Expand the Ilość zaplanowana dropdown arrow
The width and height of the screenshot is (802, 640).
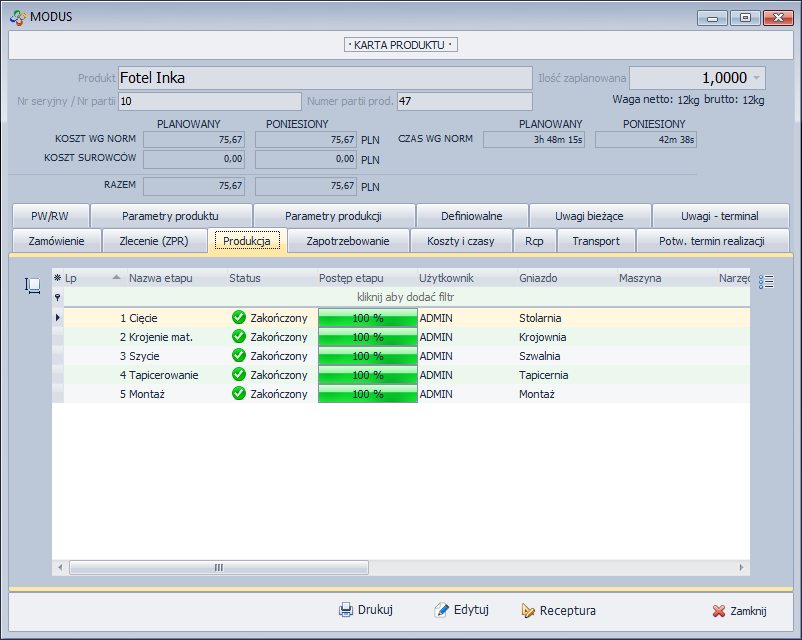click(x=756, y=78)
